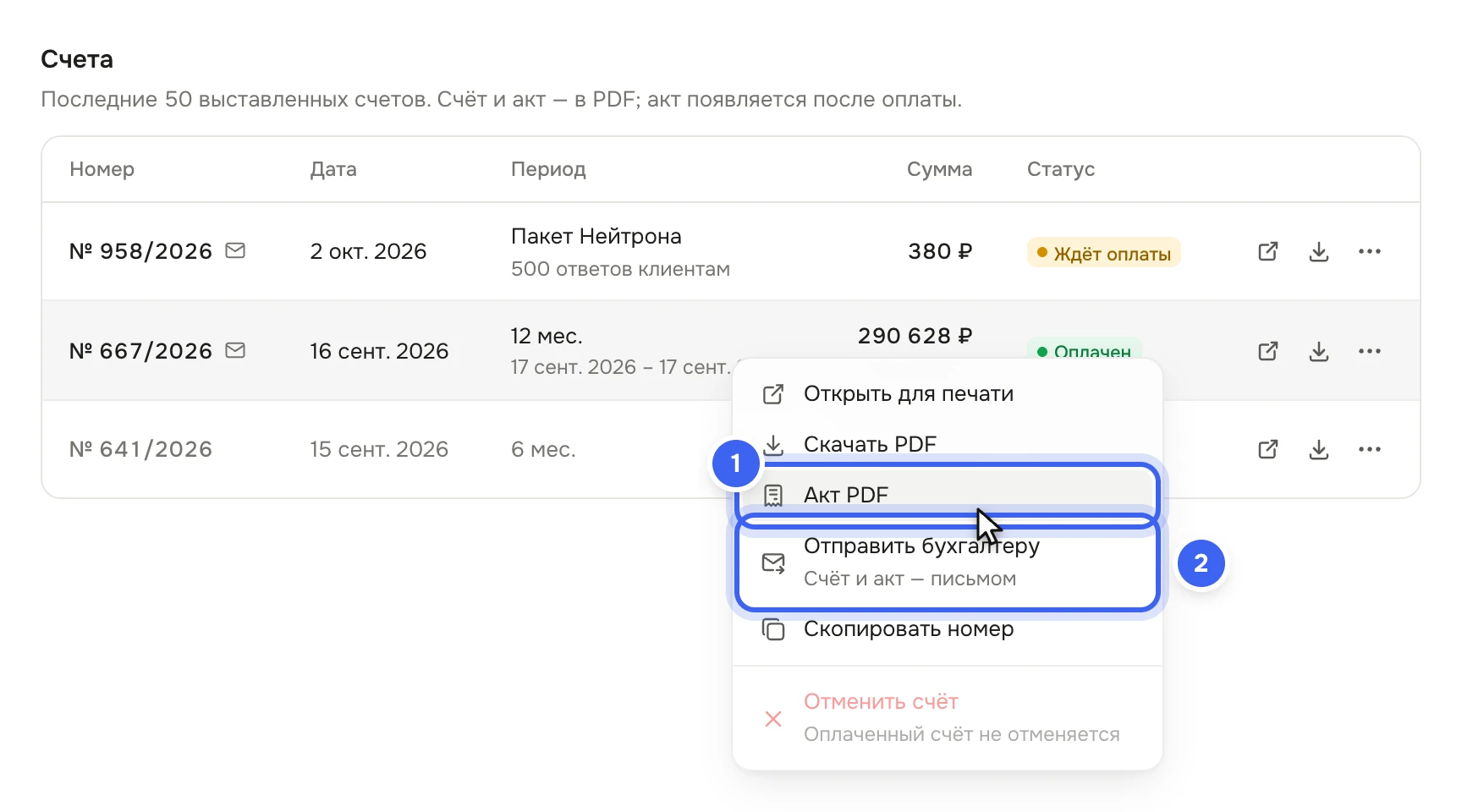
Task: Open more actions for invoice 641/2026
Action: (x=1369, y=449)
